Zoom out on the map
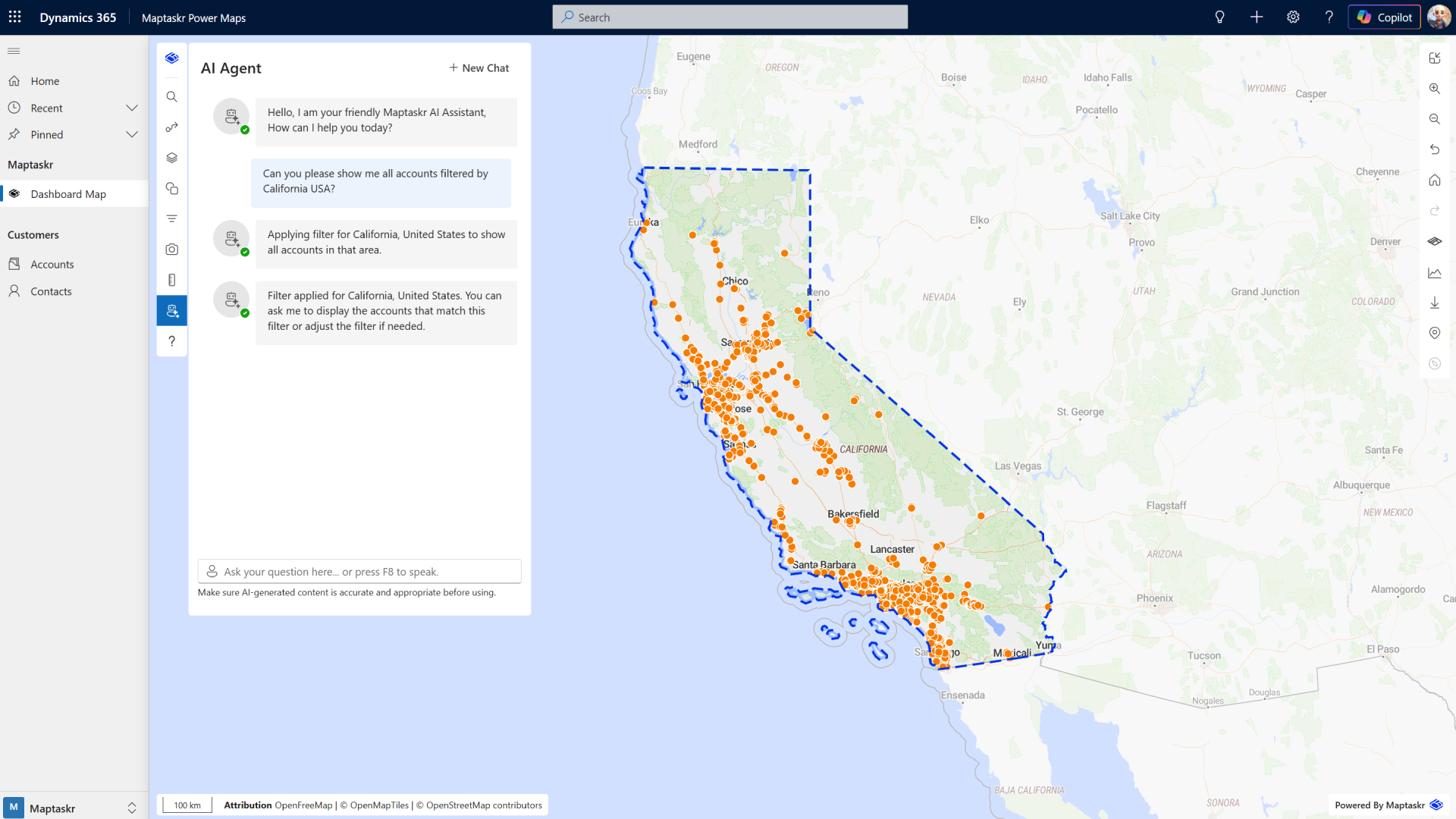This screenshot has height=819, width=1456. [x=1434, y=119]
